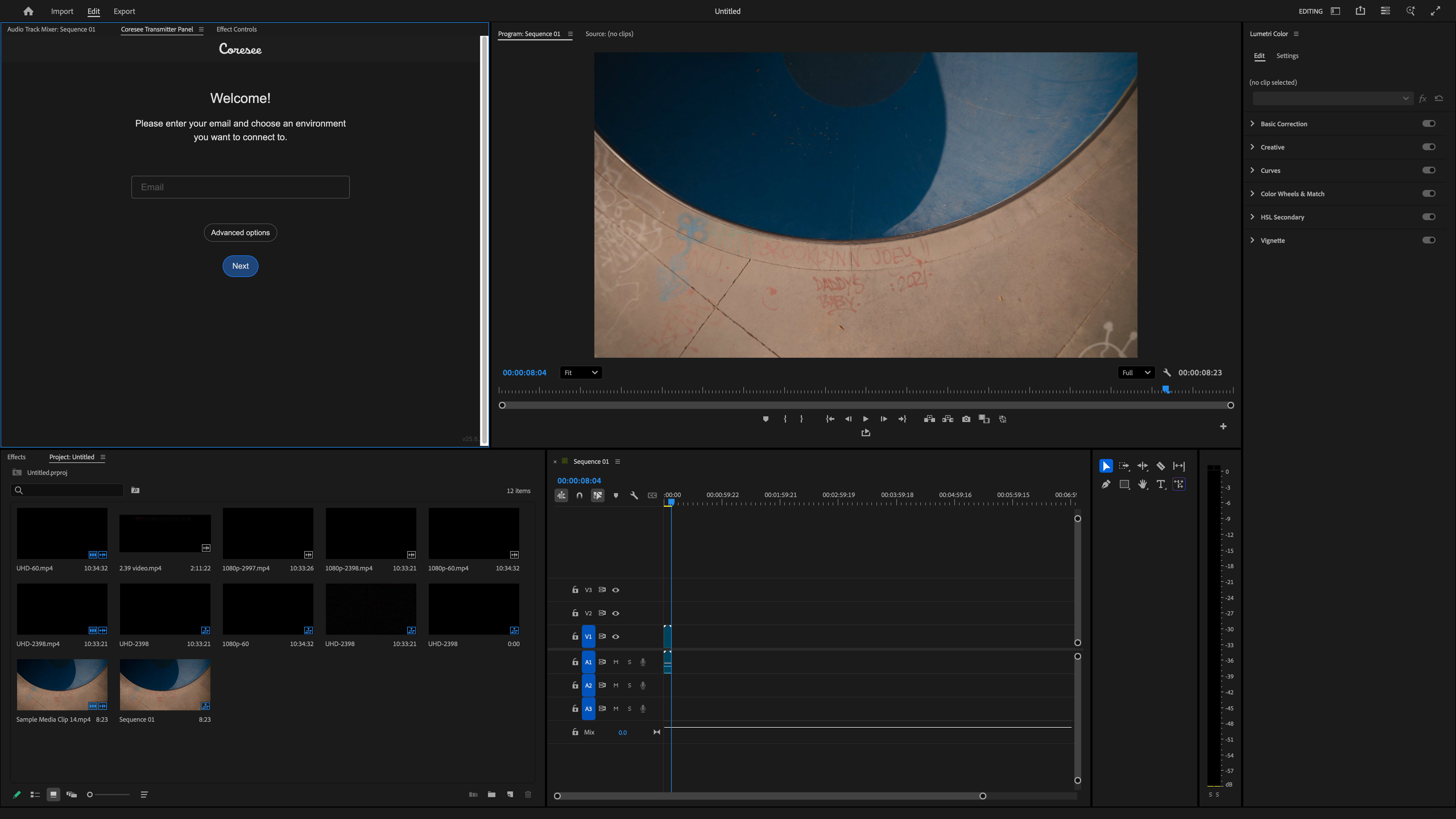Toggle timeline Snap magnet icon
1456x819 pixels.
(579, 496)
